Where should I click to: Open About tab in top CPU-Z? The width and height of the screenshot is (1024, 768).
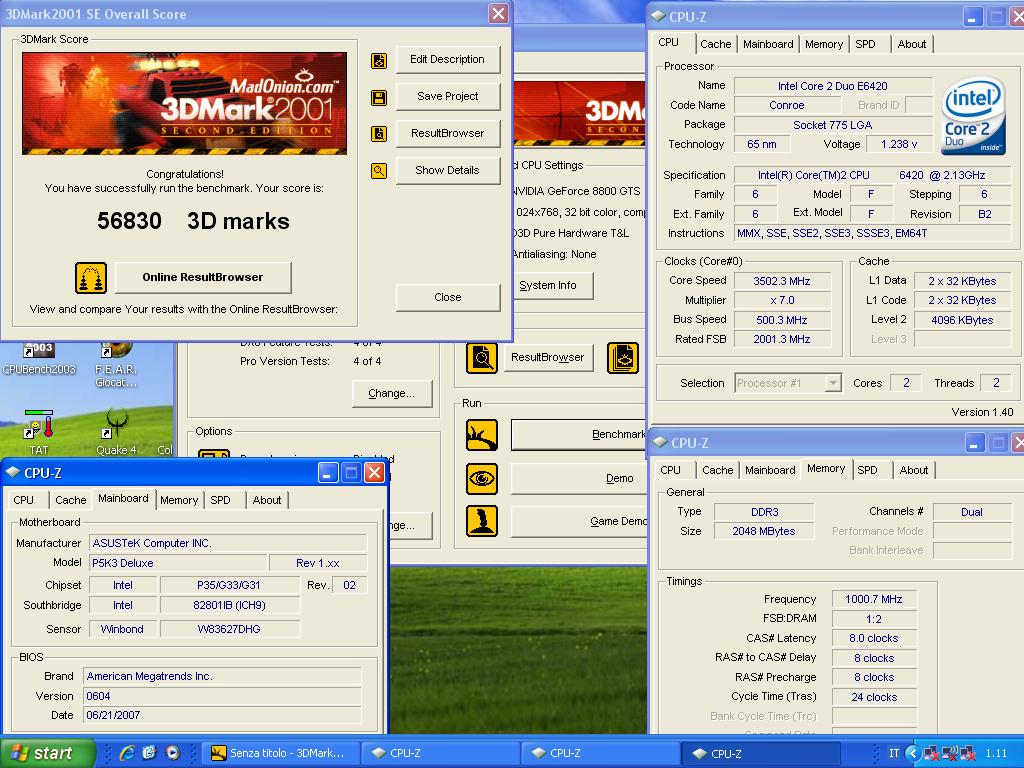(912, 44)
